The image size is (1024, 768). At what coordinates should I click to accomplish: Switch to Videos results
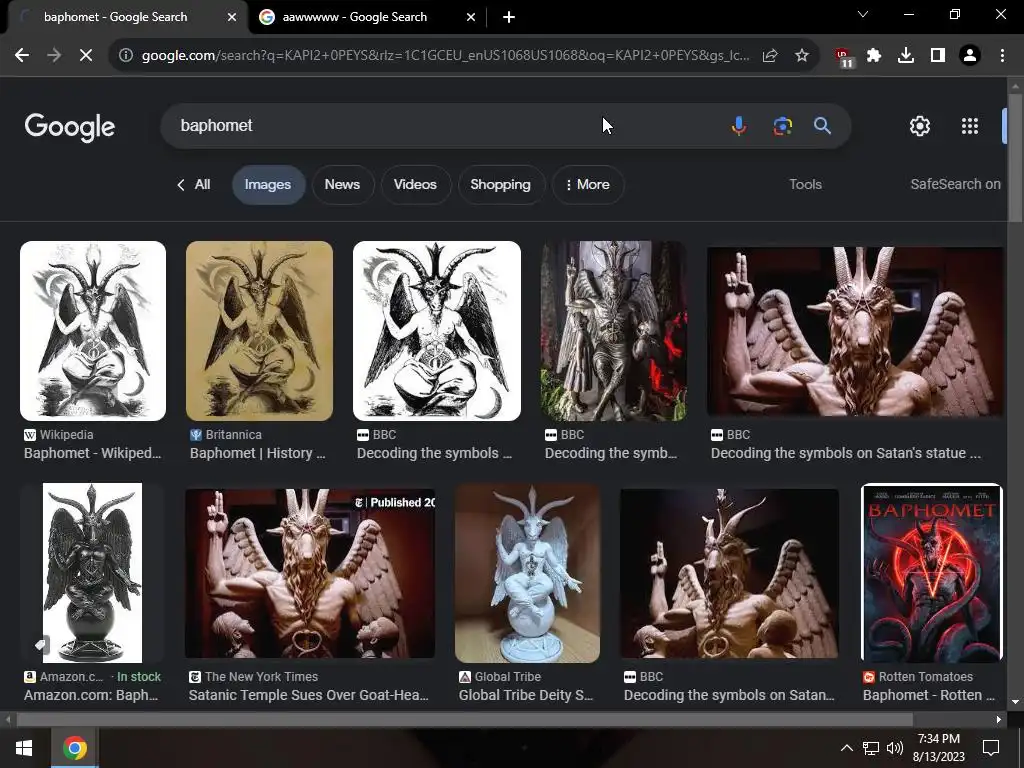click(x=415, y=185)
